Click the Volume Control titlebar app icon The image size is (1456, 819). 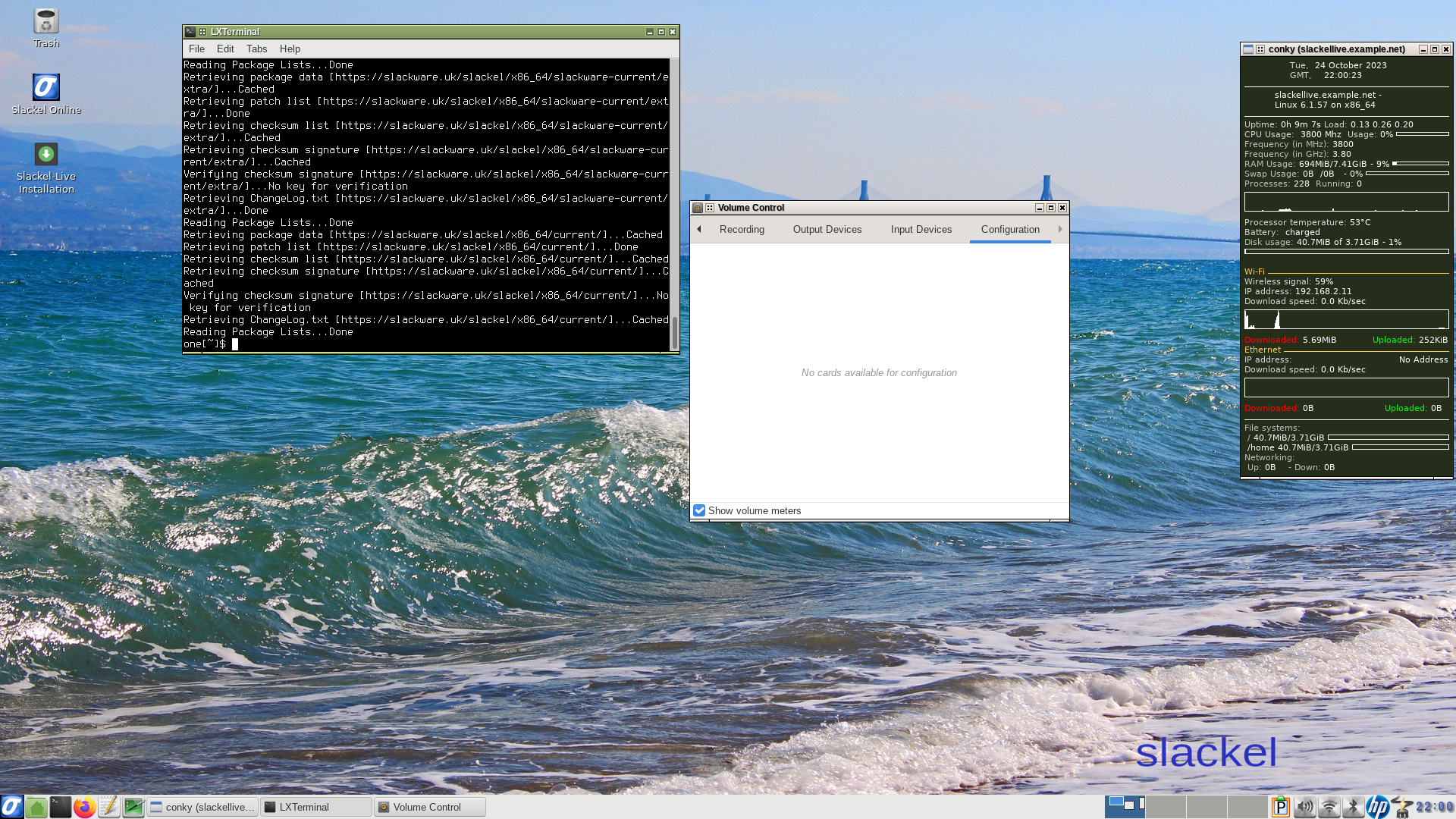(x=698, y=208)
